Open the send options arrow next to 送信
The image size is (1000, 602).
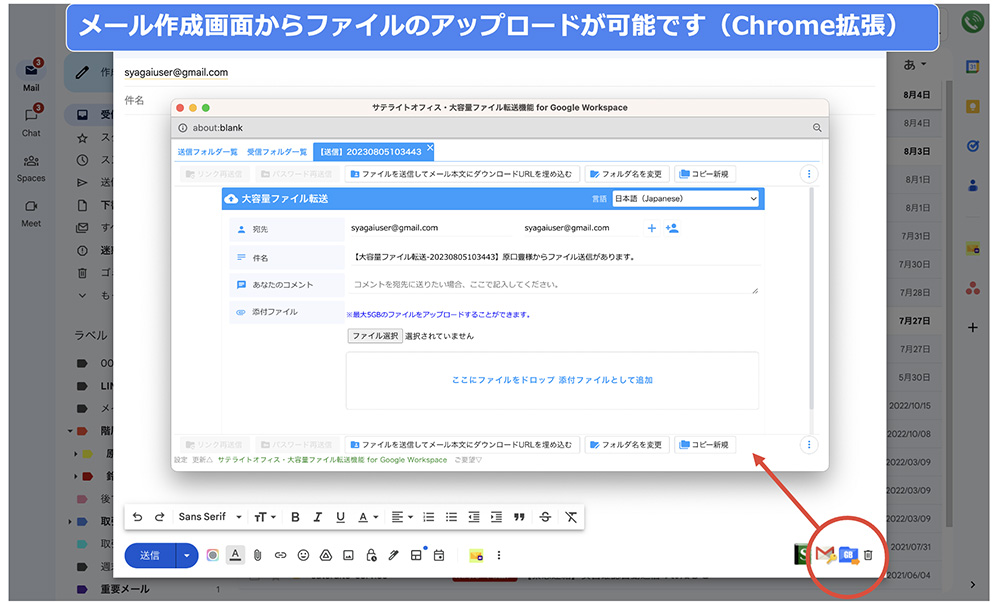tap(187, 555)
